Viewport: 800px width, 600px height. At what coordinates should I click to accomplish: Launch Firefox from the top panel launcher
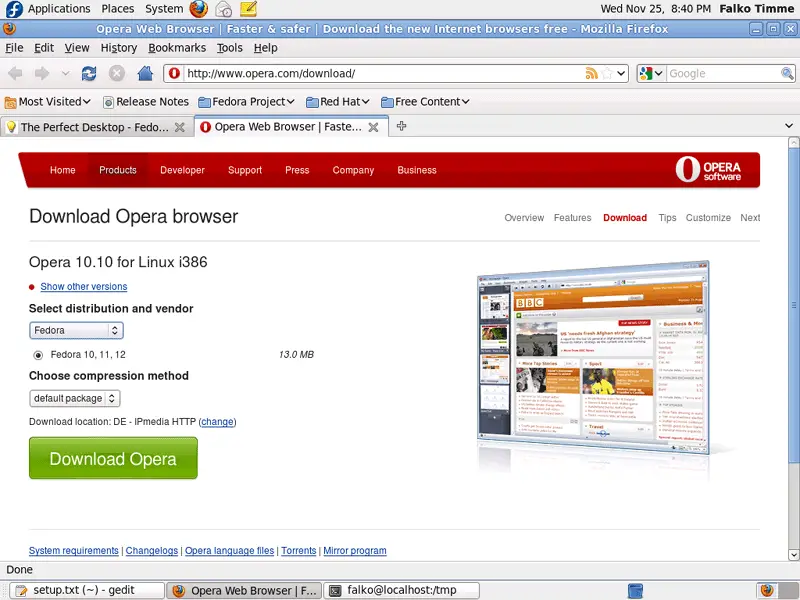[x=198, y=9]
